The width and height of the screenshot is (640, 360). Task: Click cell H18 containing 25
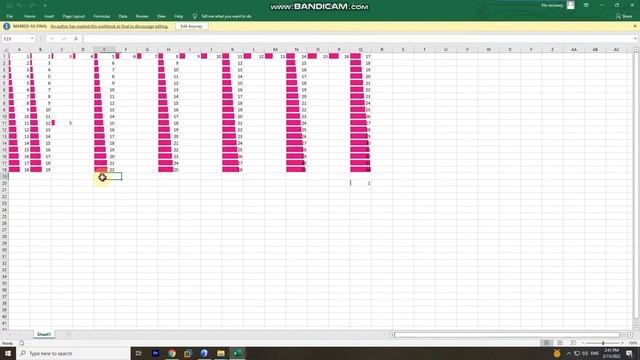pos(168,169)
